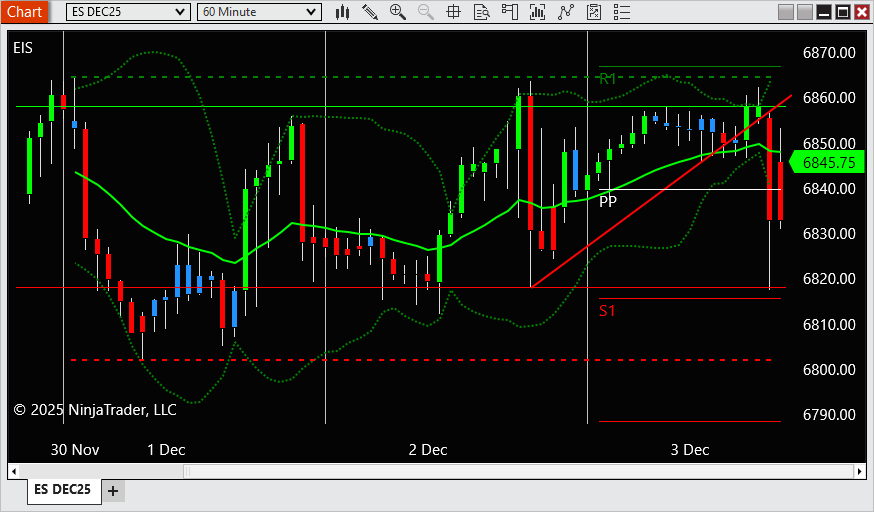
Task: Maximize the chart window
Action: tap(843, 12)
